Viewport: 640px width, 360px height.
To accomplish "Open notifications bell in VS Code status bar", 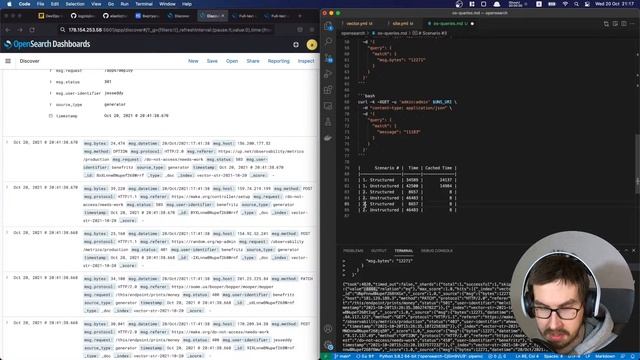I will [x=633, y=356].
